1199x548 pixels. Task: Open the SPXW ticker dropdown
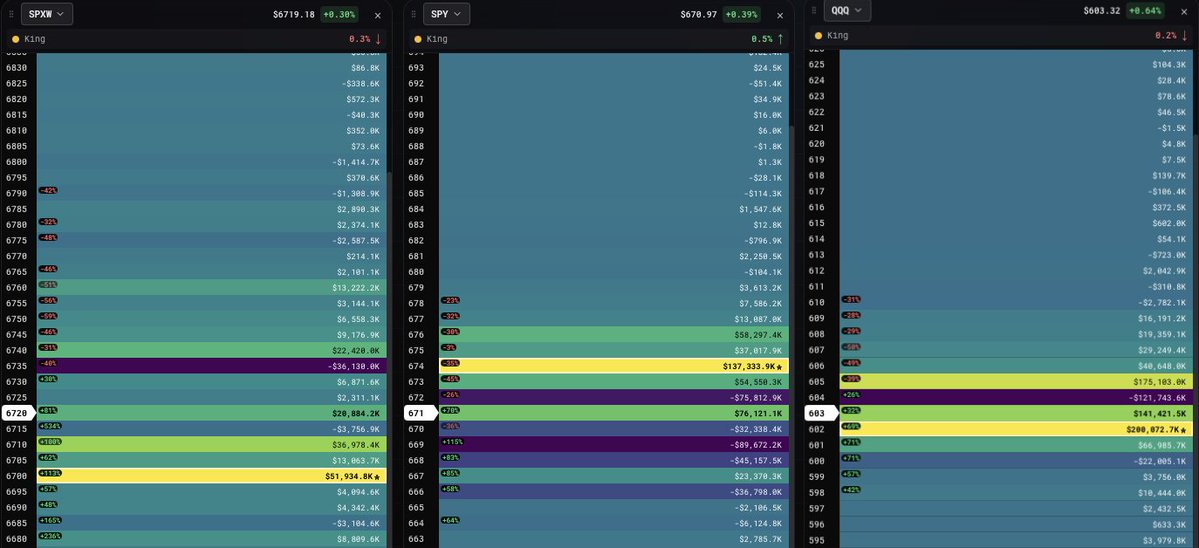coord(46,14)
